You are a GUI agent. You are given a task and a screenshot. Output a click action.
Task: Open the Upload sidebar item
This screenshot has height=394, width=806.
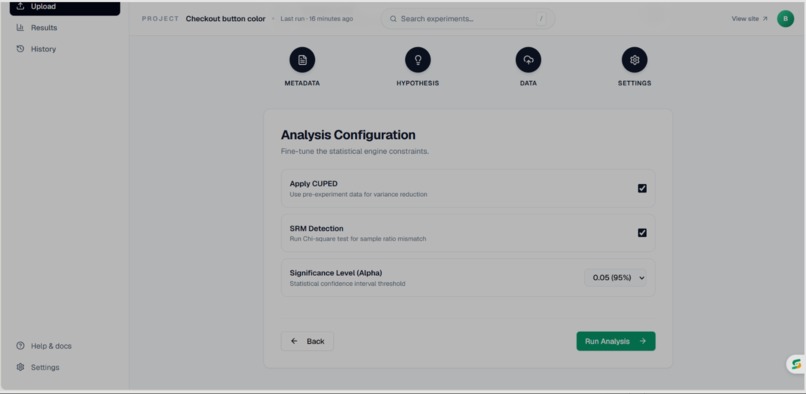[65, 8]
